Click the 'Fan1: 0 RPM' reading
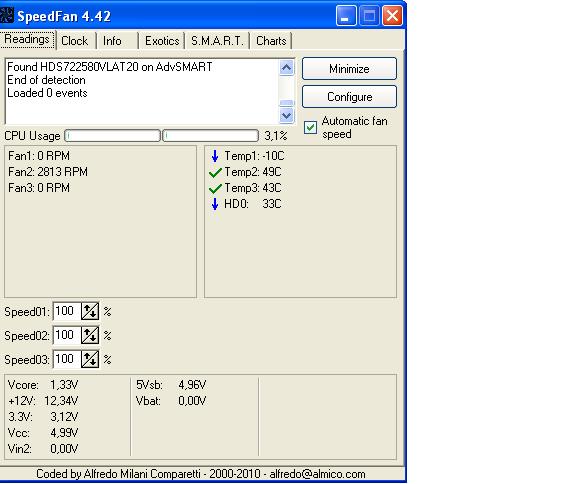Viewport: 576px width, 484px height. (x=39, y=156)
